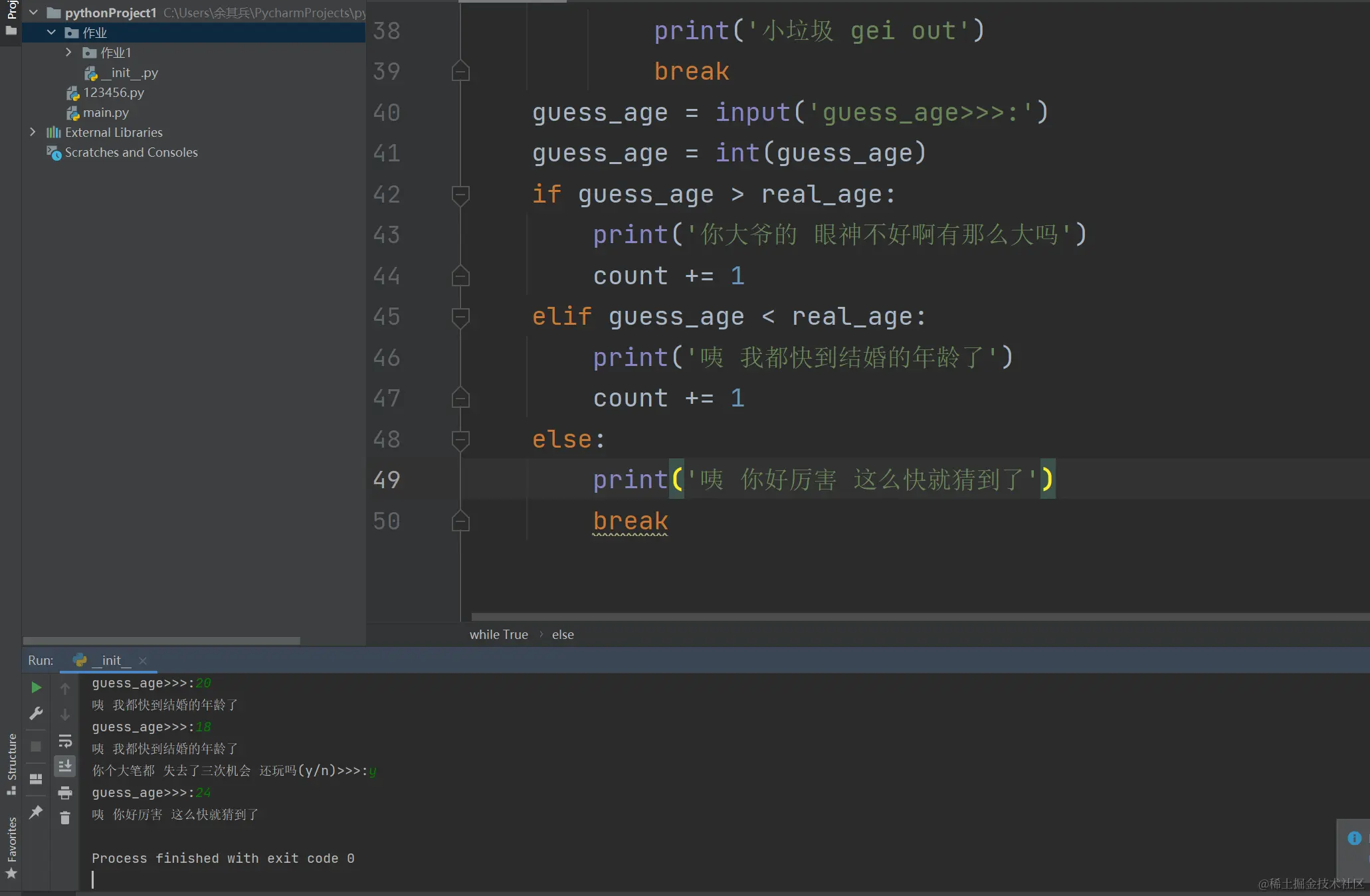1370x896 pixels.
Task: Click the blue info notification icon
Action: (1354, 838)
